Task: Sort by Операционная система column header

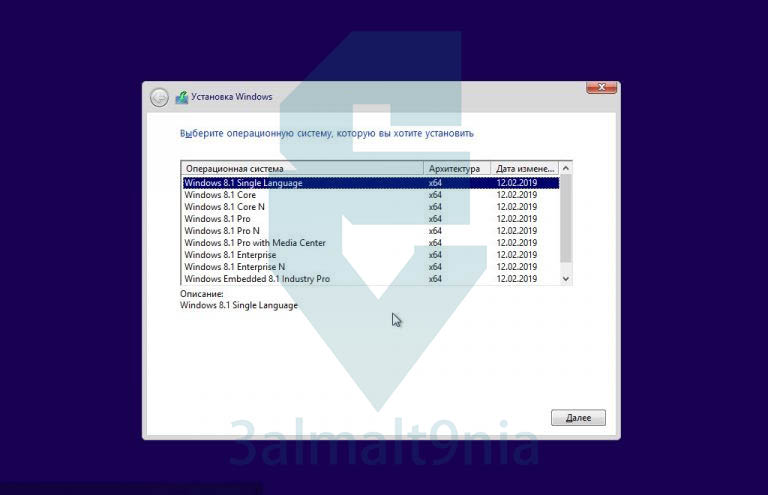Action: [302, 168]
